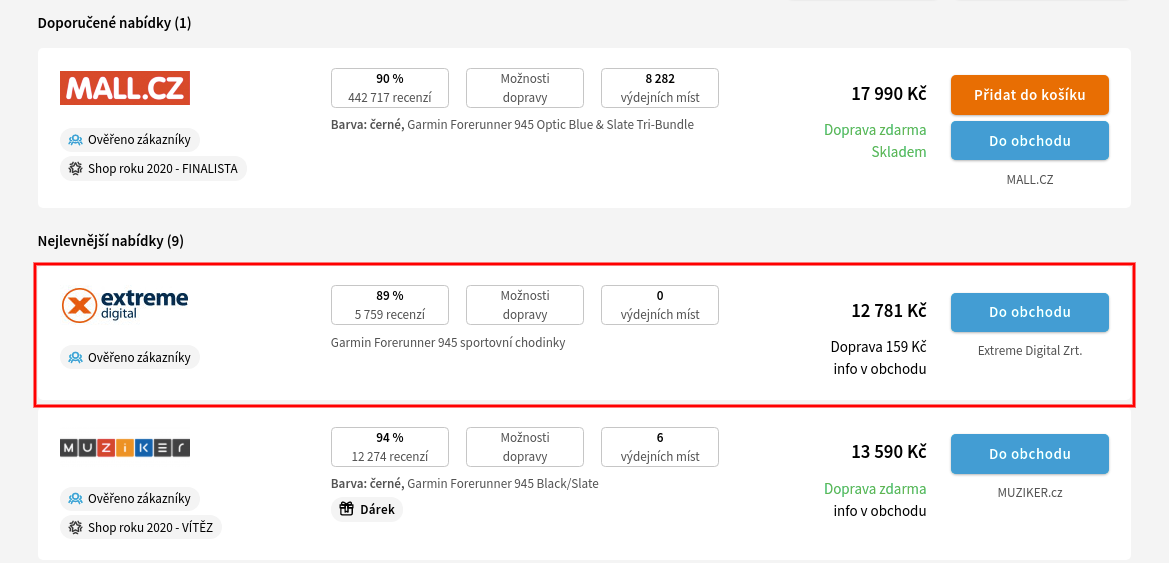The height and width of the screenshot is (563, 1169).
Task: Click Ověřeno zákazníky badge under Muziker
Action: [x=130, y=498]
